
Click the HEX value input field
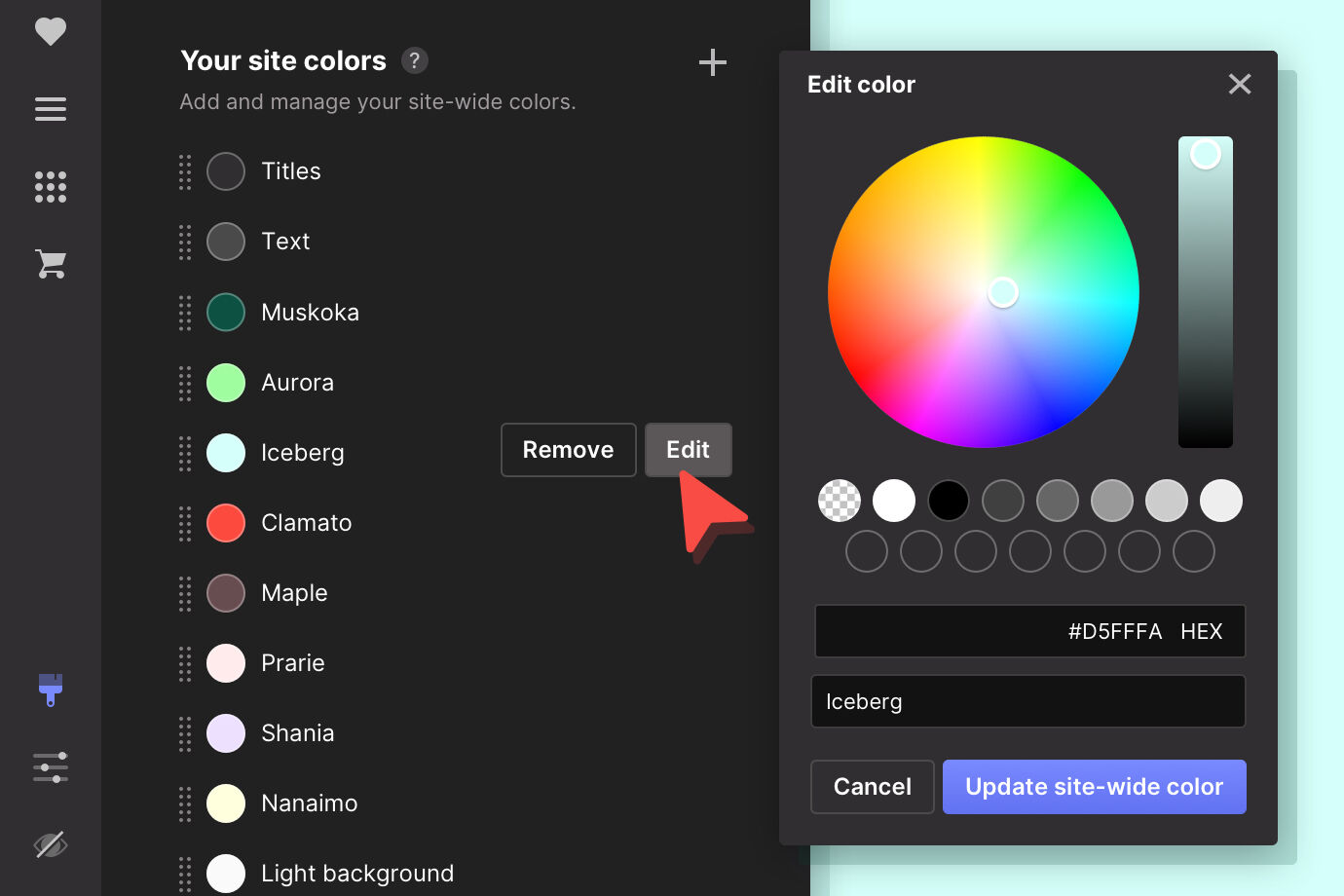[x=1029, y=631]
